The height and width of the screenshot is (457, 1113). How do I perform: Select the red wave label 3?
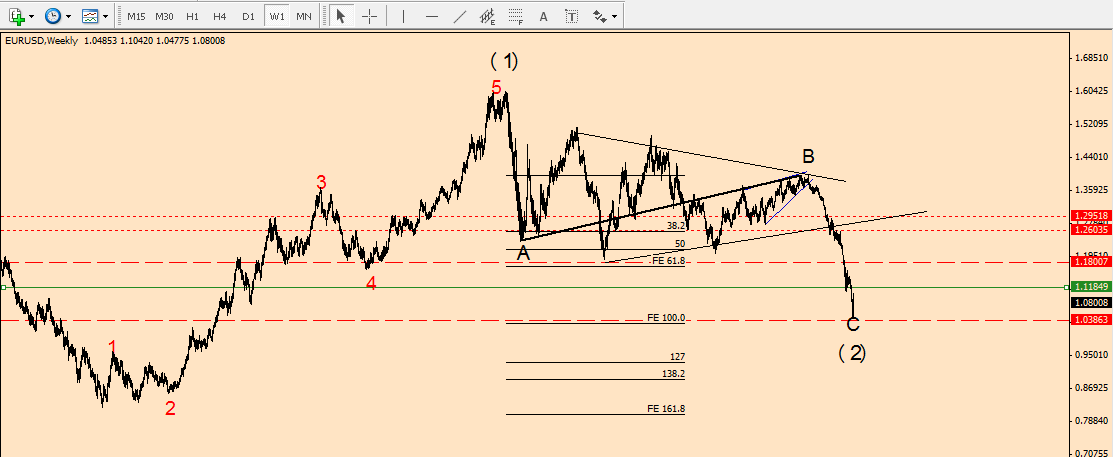tap(322, 183)
